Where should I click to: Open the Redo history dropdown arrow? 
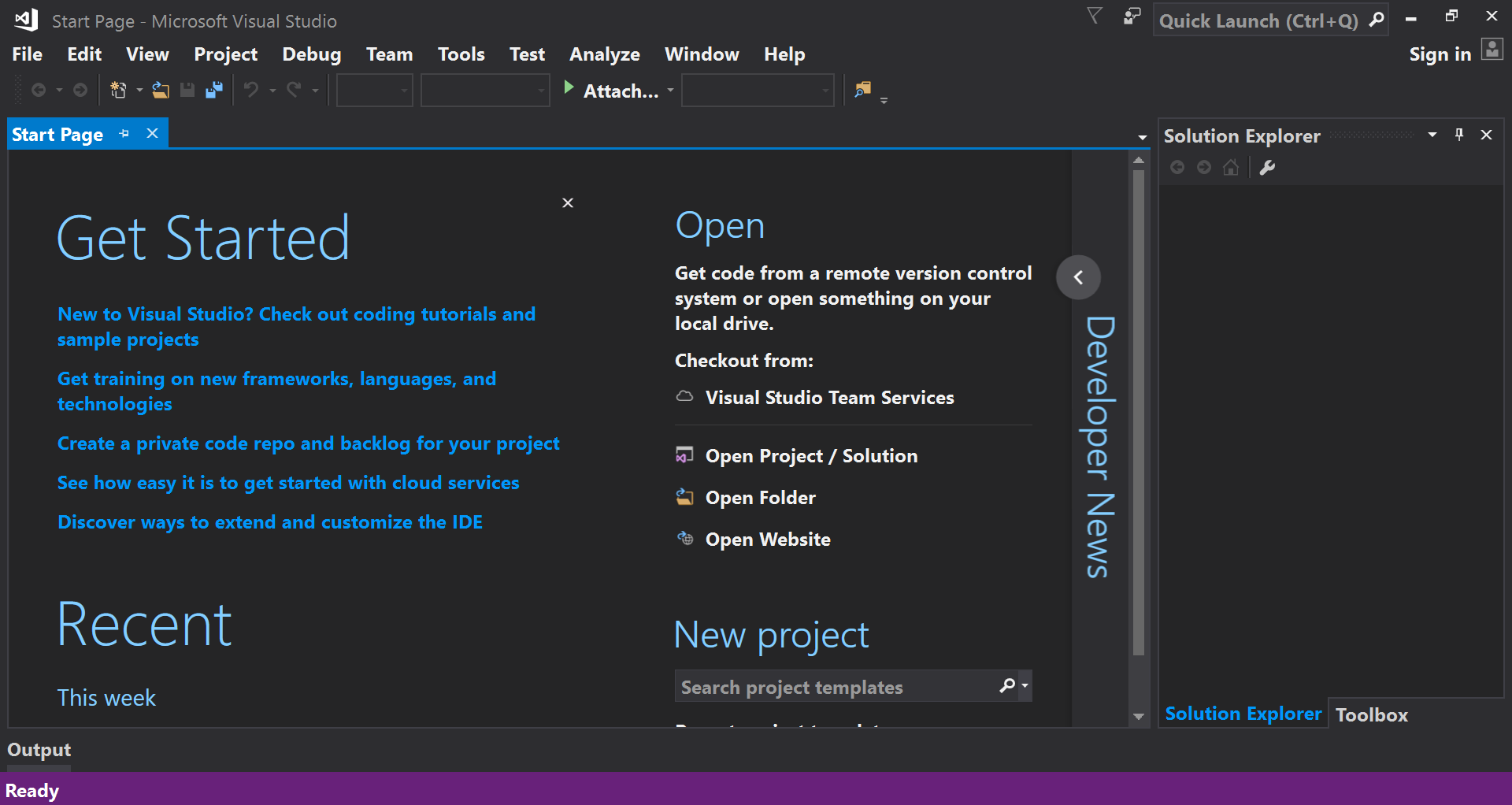coord(315,91)
